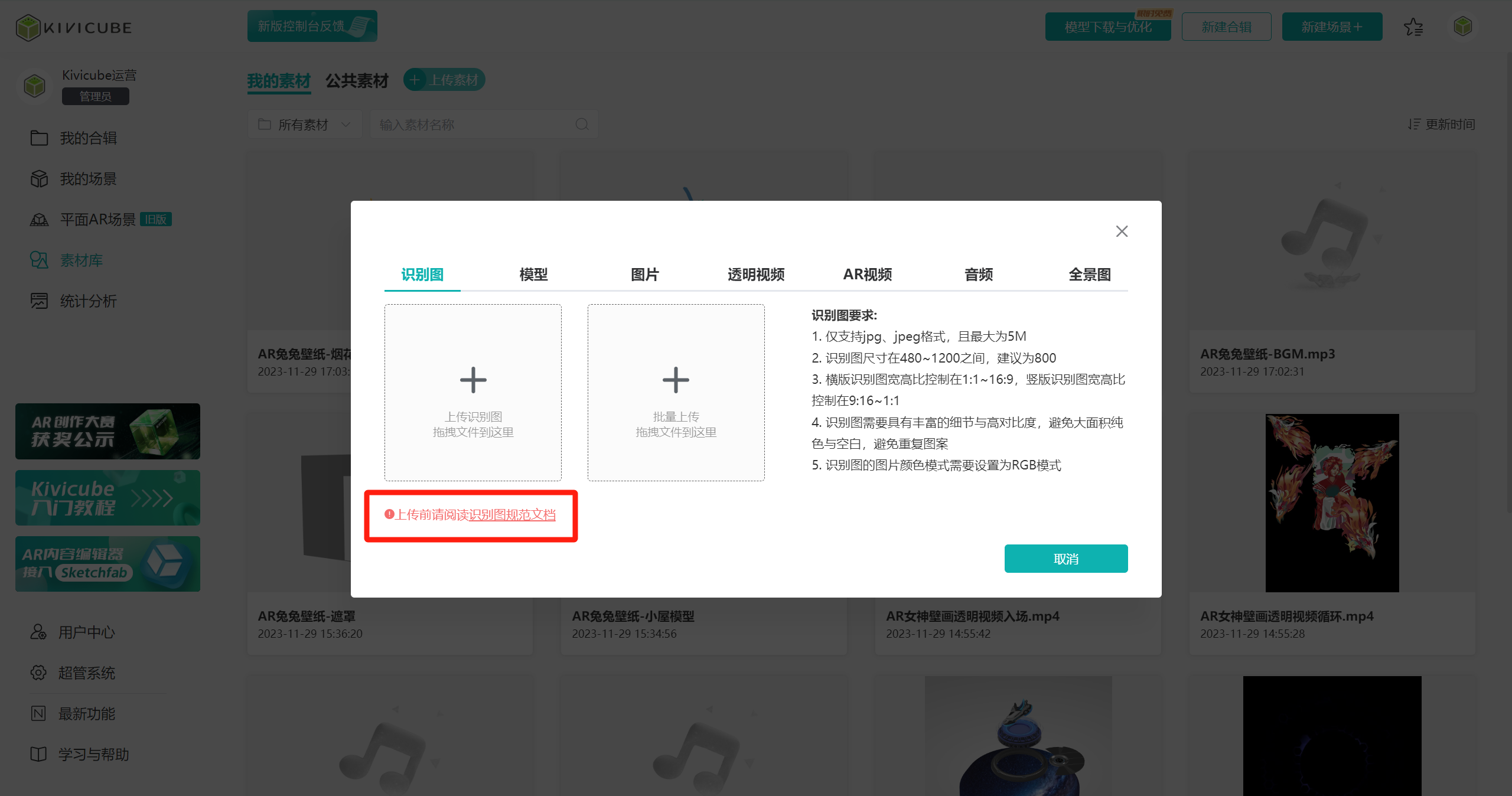Open 超管系统 gear icon in the sidebar

[x=39, y=673]
